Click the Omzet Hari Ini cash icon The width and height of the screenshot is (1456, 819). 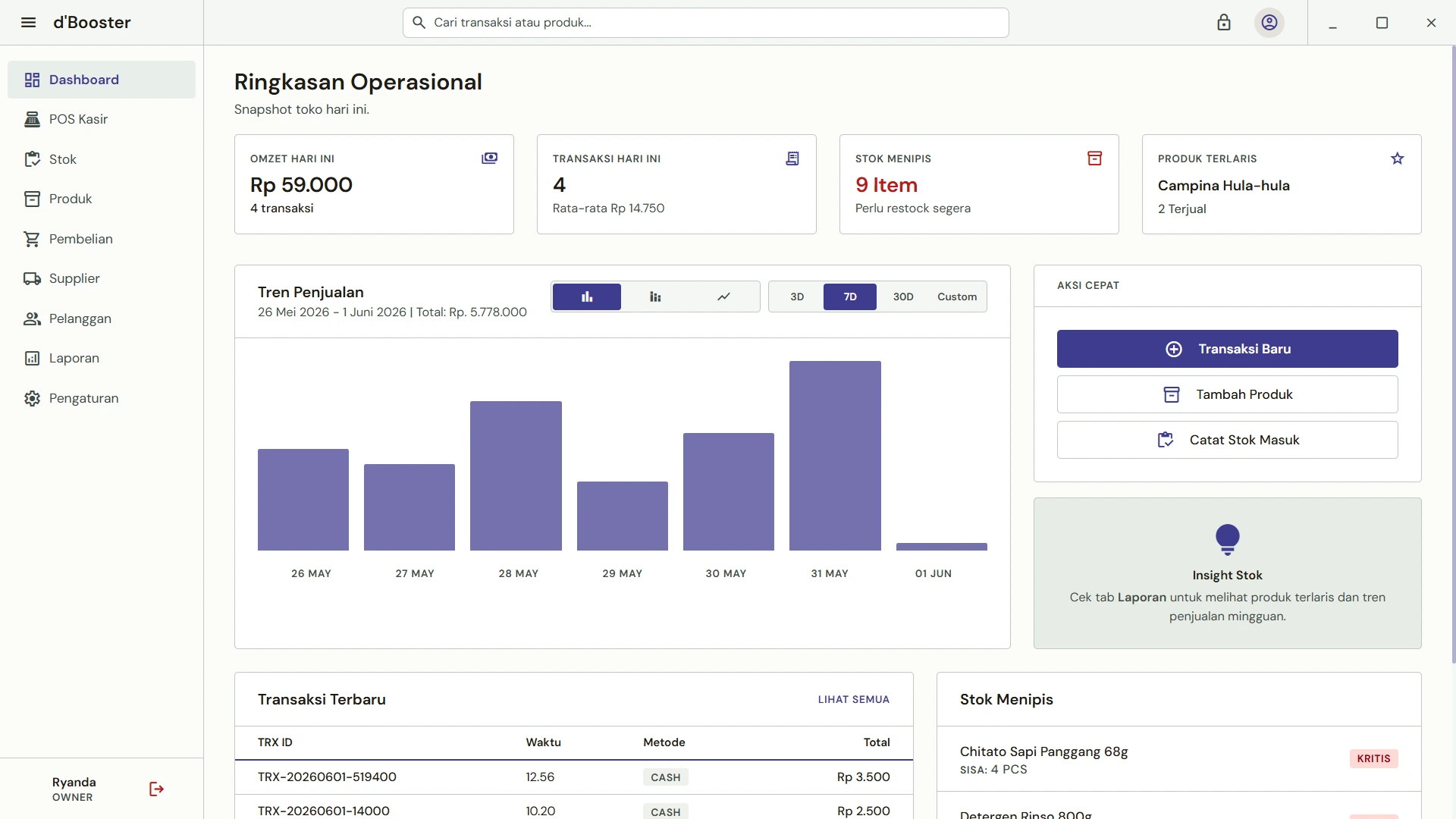(490, 158)
